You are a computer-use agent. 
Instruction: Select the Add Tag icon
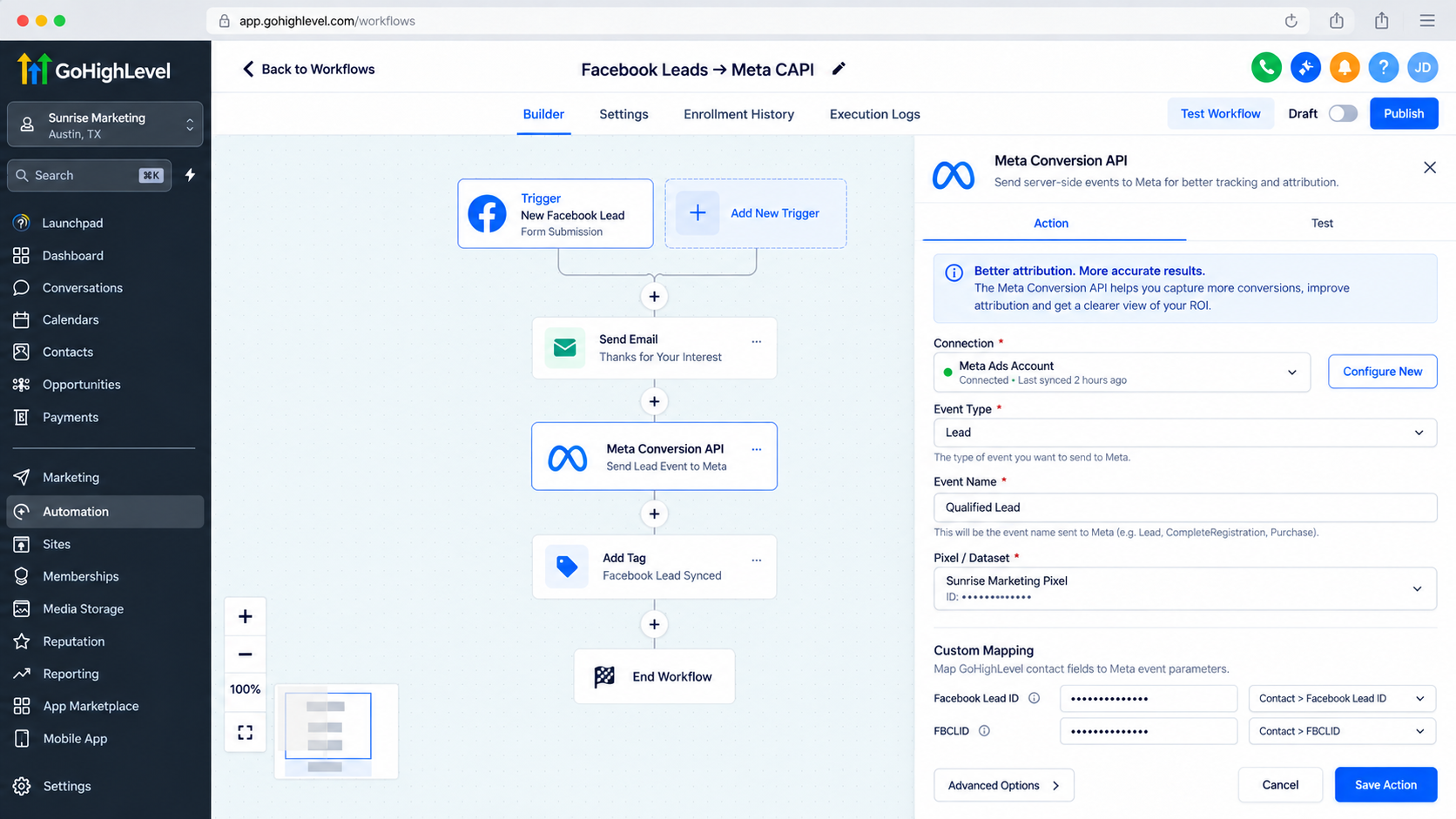(566, 567)
